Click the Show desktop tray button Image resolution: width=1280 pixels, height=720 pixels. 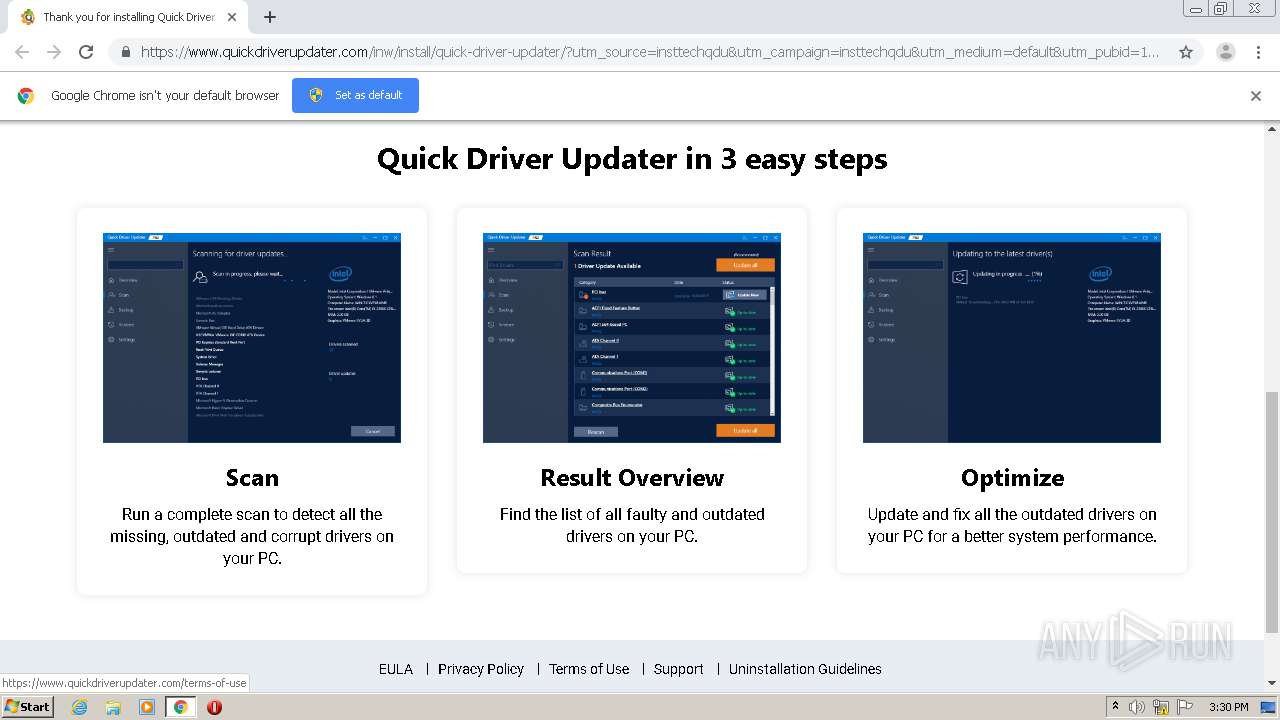coord(1269,707)
